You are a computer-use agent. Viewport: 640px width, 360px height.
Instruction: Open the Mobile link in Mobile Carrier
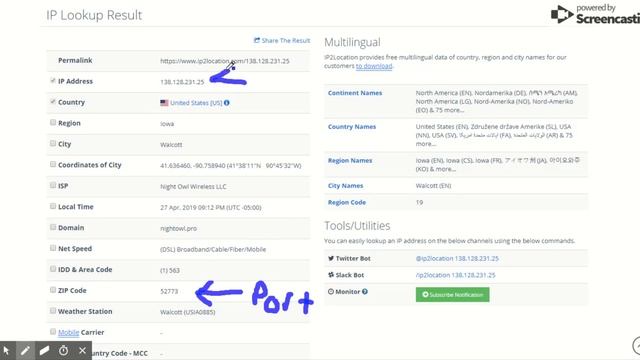click(69, 332)
